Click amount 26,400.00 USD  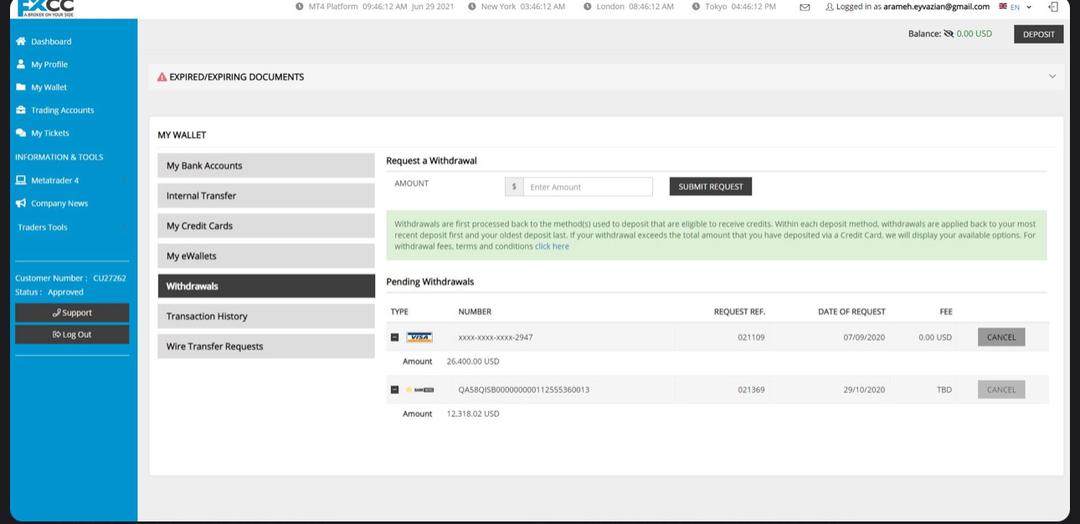(473, 361)
